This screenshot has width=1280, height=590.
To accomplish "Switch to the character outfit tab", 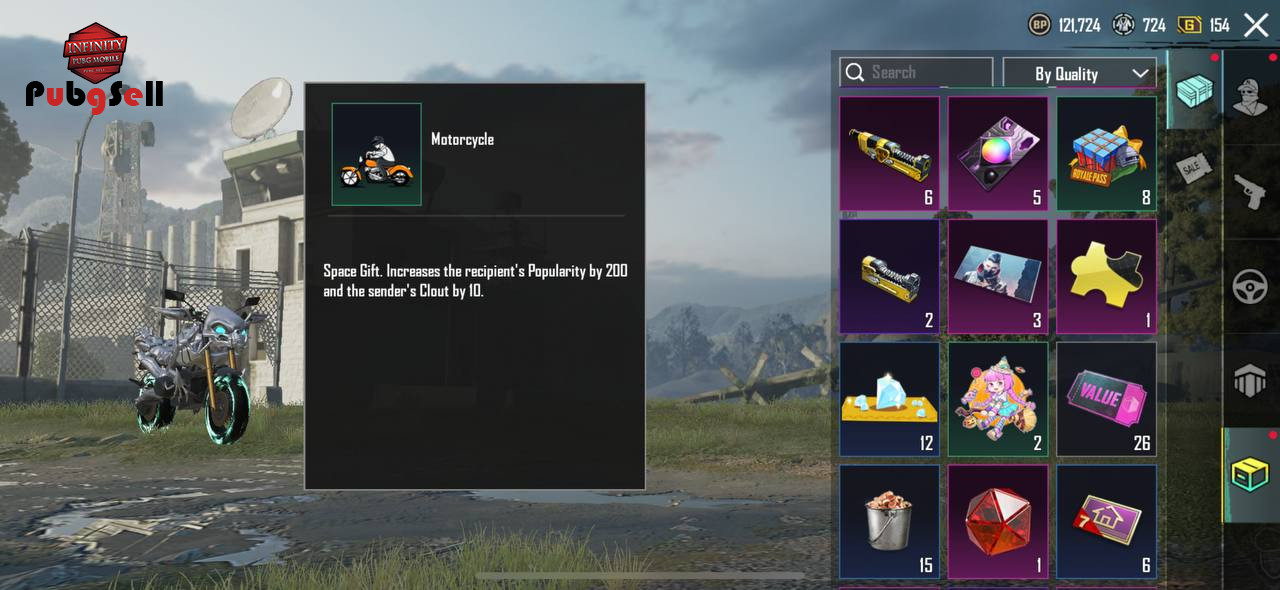I will [x=1251, y=96].
